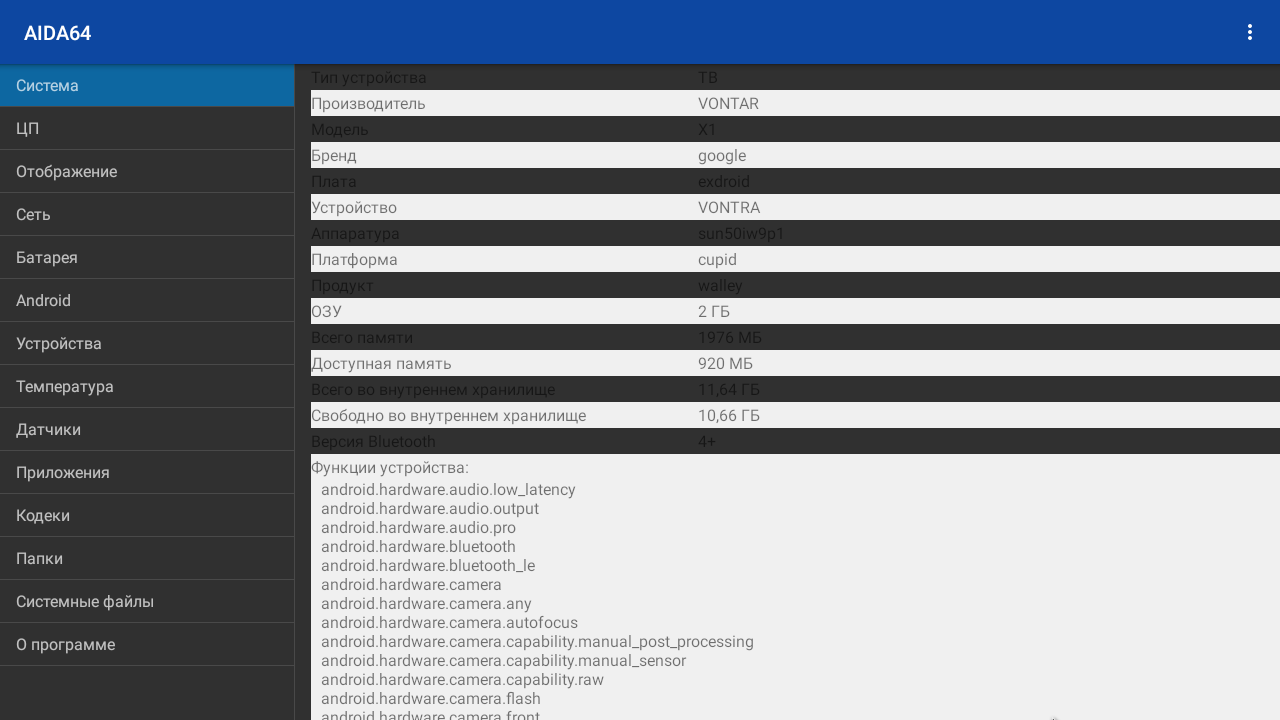Viewport: 1280px width, 720px height.
Task: Click the android.hardware.bluetooth_le entry
Action: 428,566
